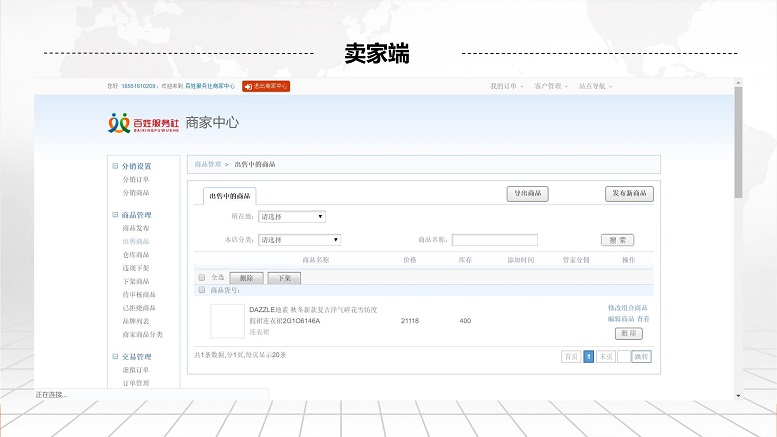Click the 库存 column header
Image resolution: width=777 pixels, height=437 pixels.
click(x=465, y=260)
